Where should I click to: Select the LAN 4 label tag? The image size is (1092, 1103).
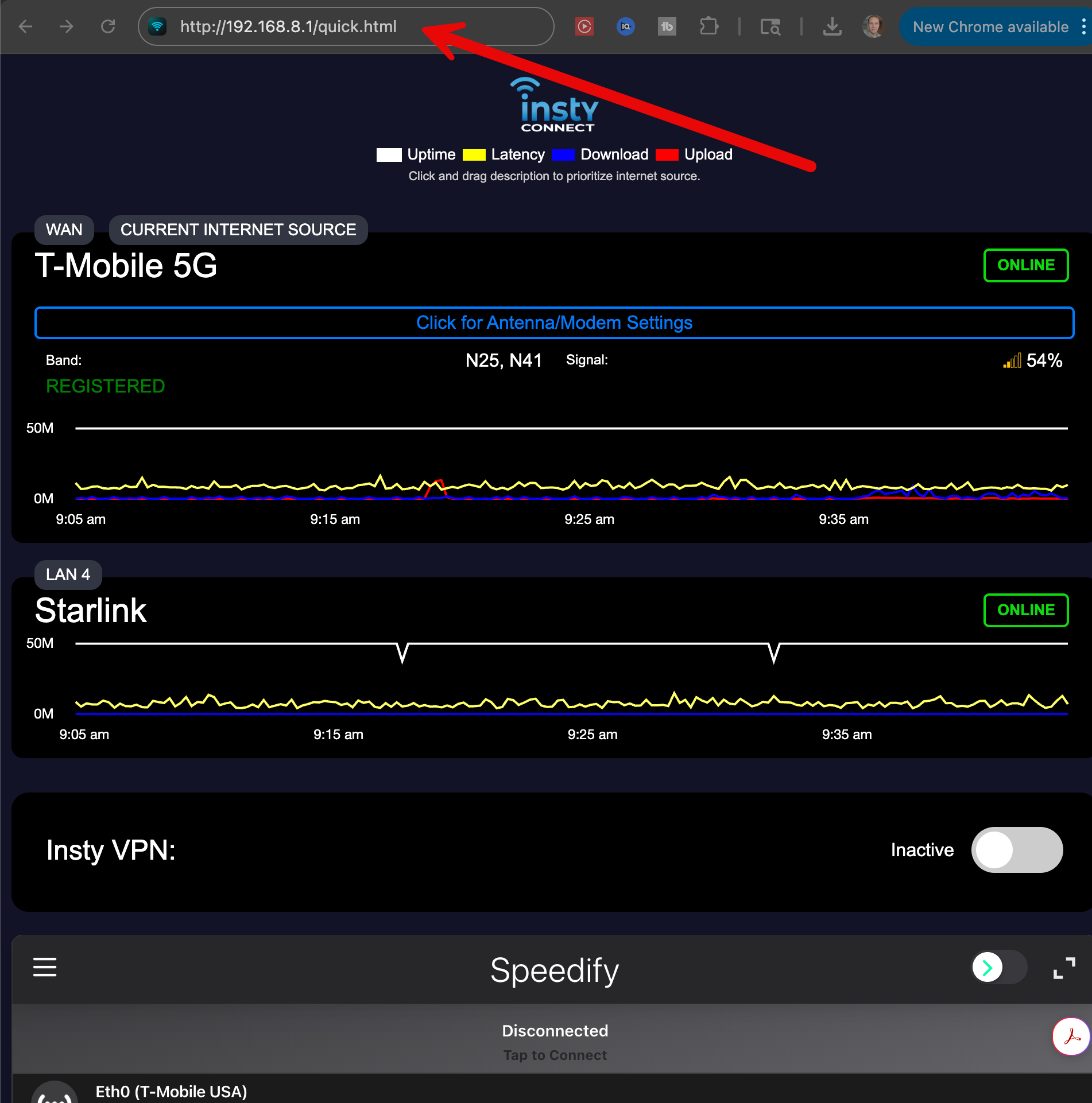tap(68, 574)
